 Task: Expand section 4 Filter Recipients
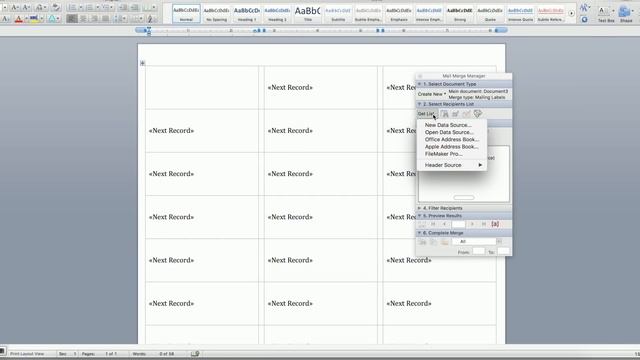click(419, 208)
